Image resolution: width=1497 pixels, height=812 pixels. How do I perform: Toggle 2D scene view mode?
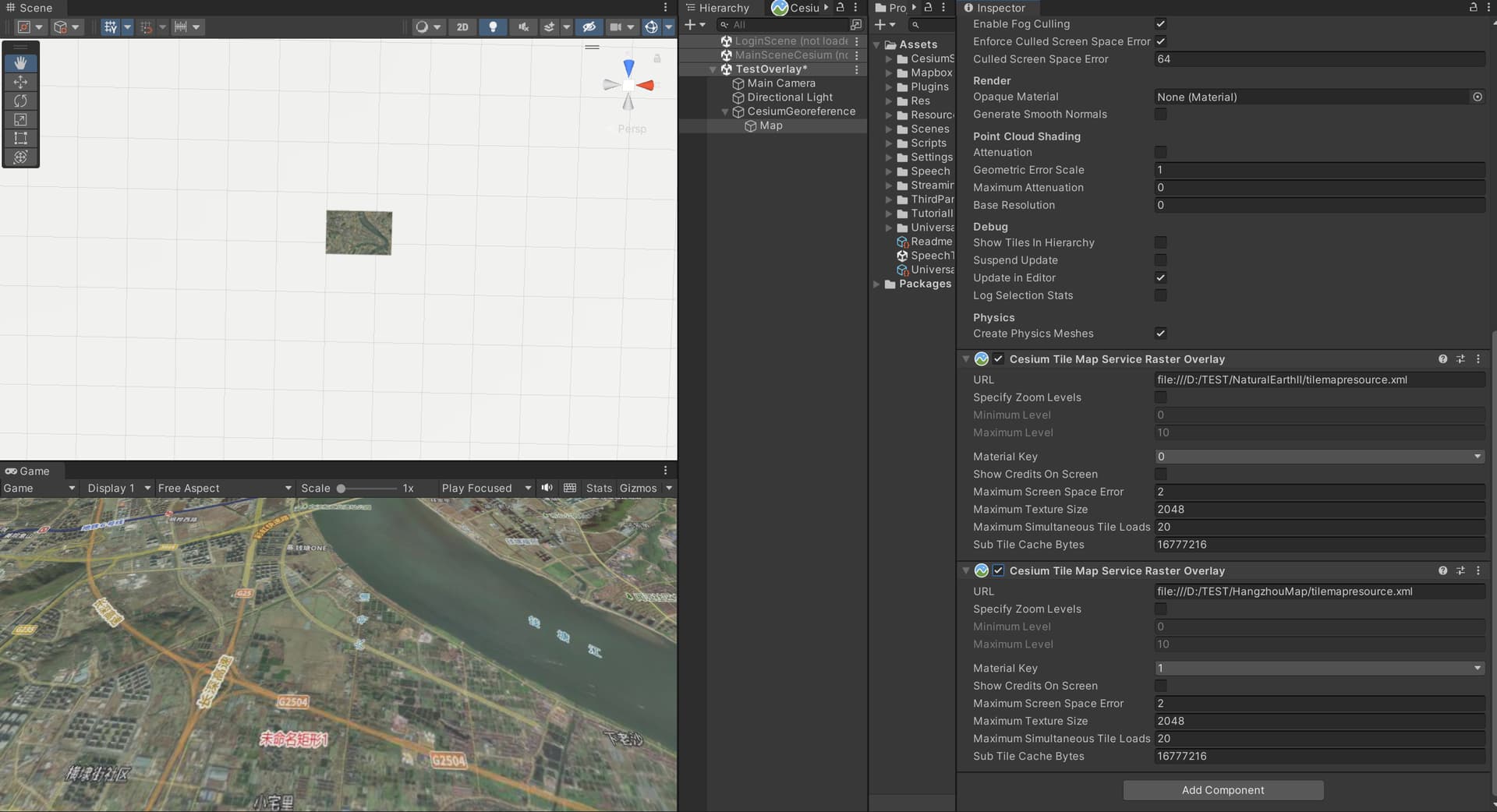pyautogui.click(x=462, y=26)
